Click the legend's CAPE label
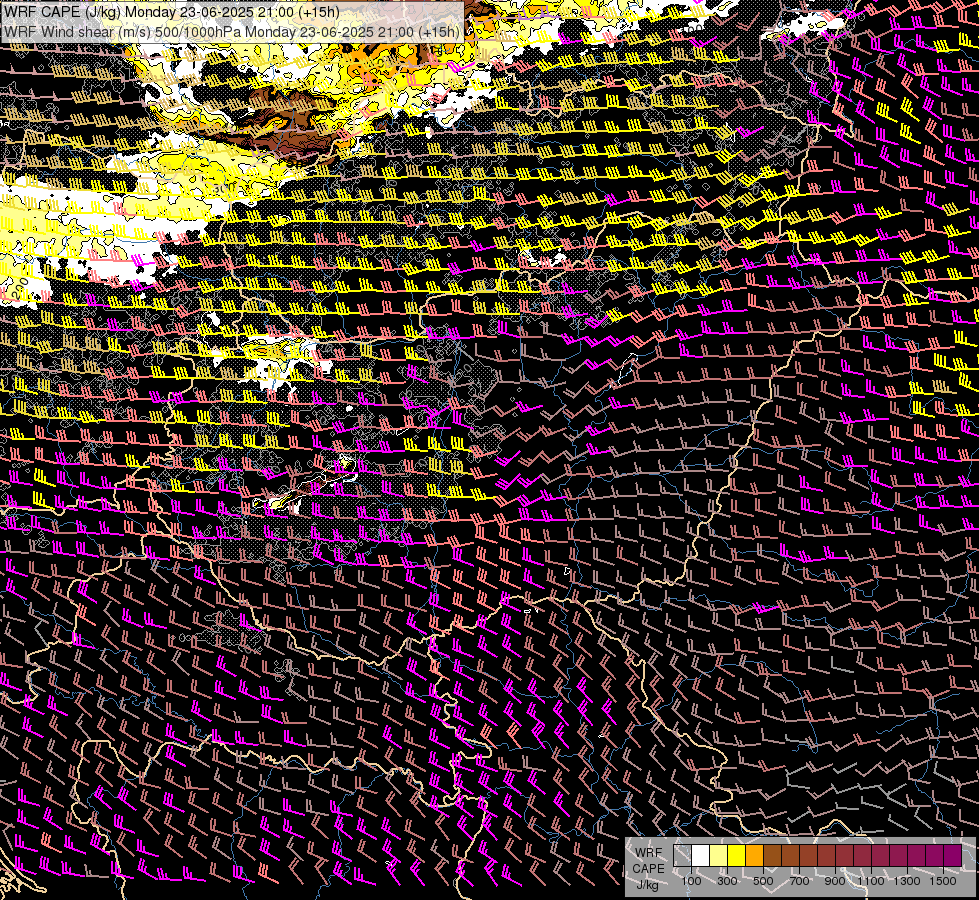The image size is (979, 900). [648, 869]
